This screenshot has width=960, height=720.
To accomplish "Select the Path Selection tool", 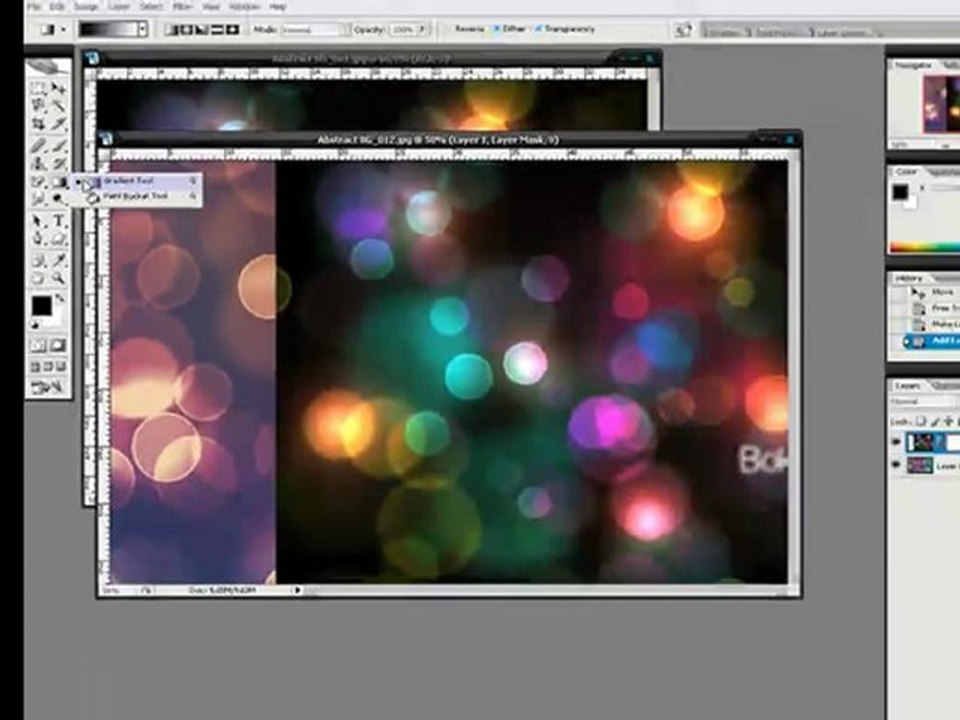I will pos(39,220).
